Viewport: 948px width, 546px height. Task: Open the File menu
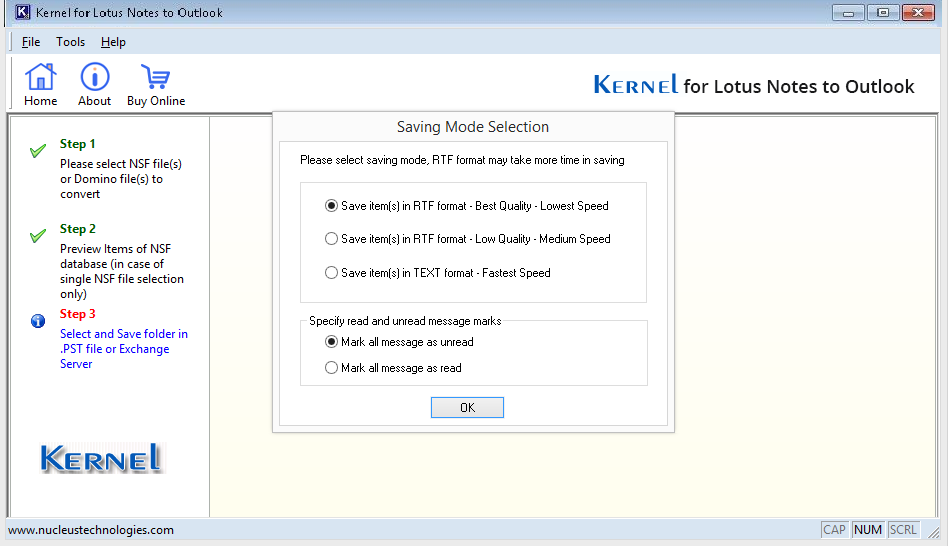tap(31, 42)
